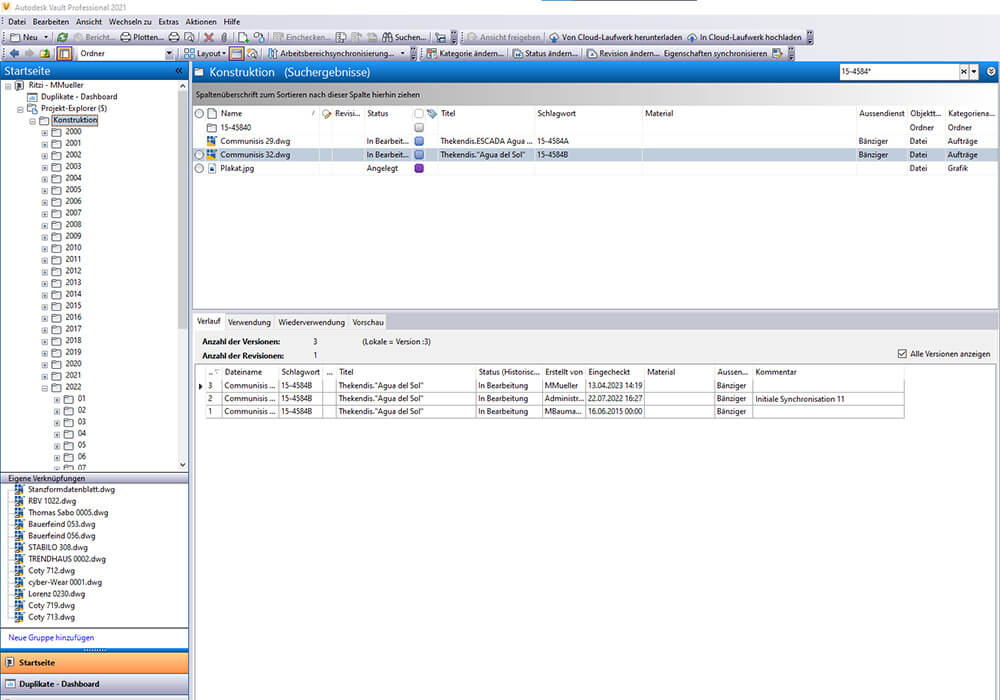Select the radio circle beside Plakat.jpg

click(200, 168)
